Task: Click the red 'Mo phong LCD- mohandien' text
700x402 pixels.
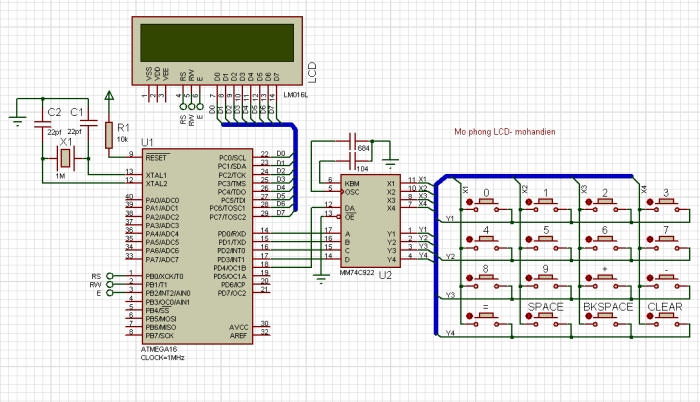Action: (504, 131)
